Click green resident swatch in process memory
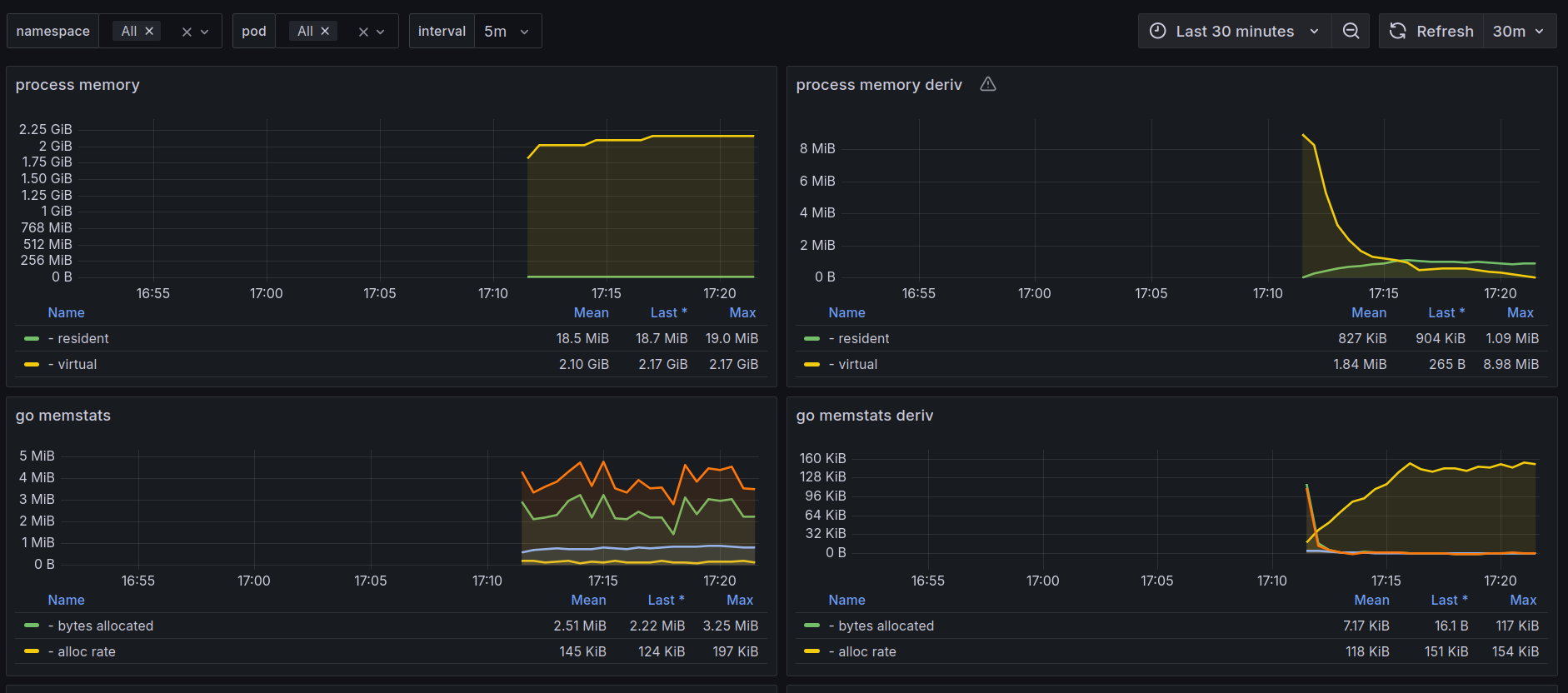The width and height of the screenshot is (1568, 693). pyautogui.click(x=32, y=338)
